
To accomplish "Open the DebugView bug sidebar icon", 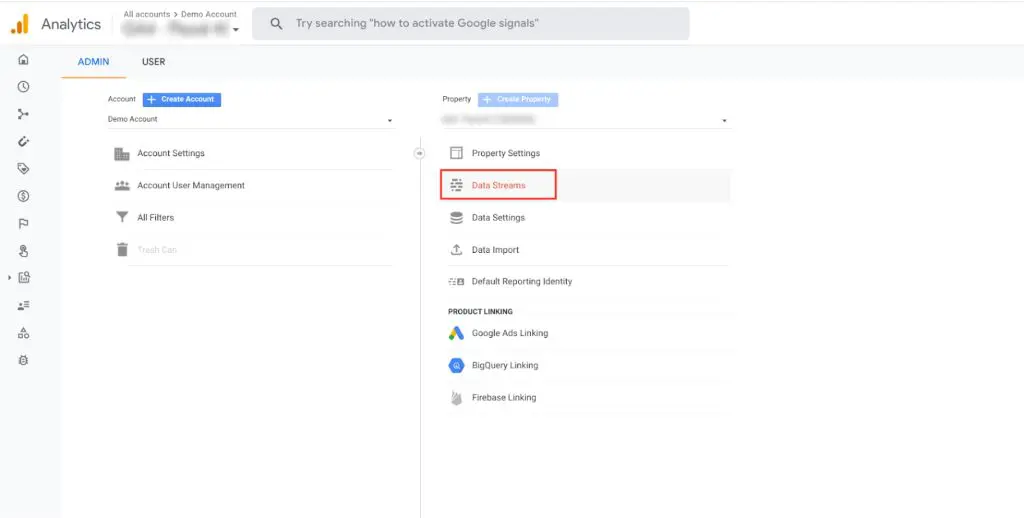I will click(x=24, y=360).
